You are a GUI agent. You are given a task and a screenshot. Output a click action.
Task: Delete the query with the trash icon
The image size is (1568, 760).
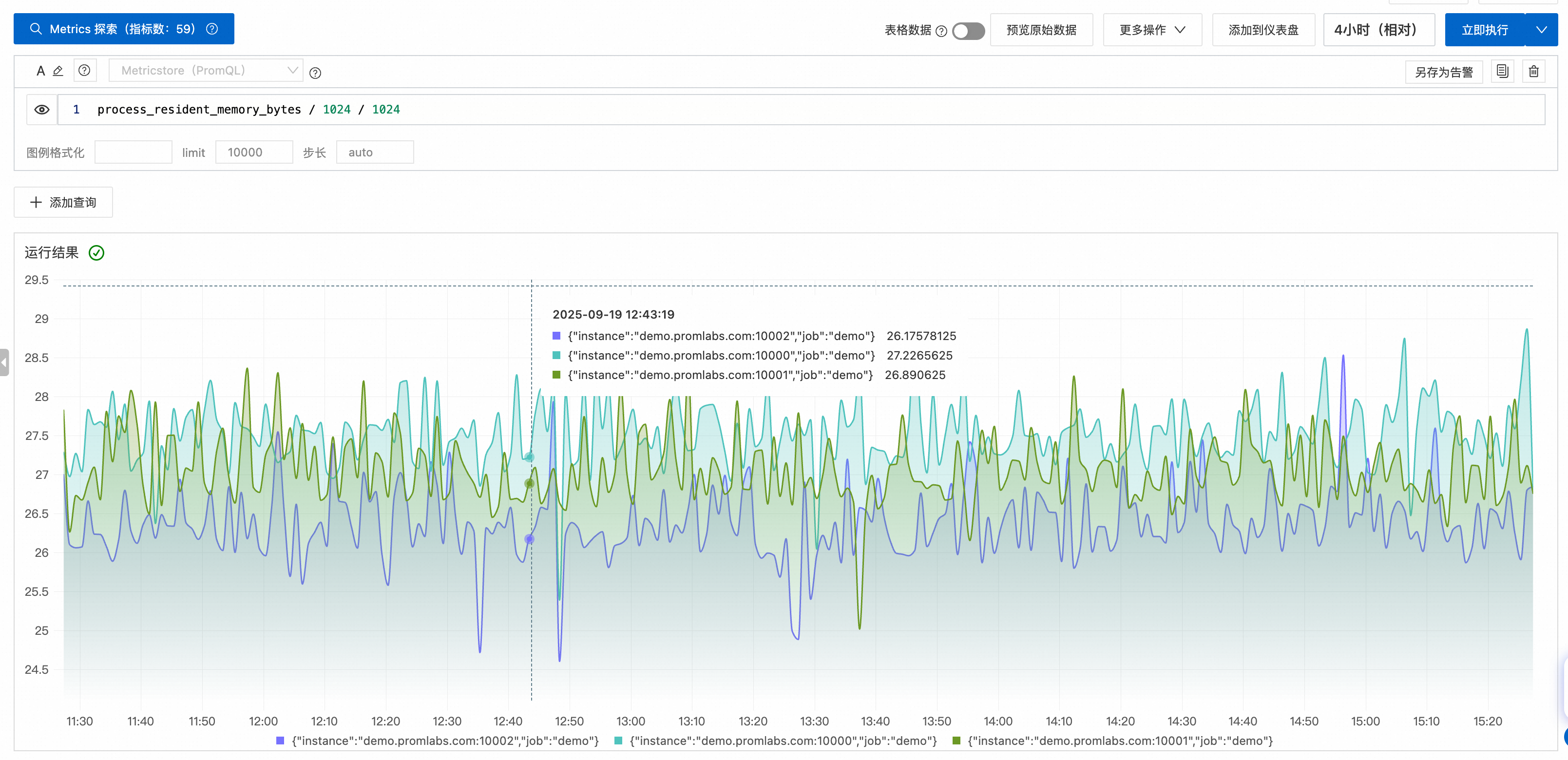tap(1533, 71)
